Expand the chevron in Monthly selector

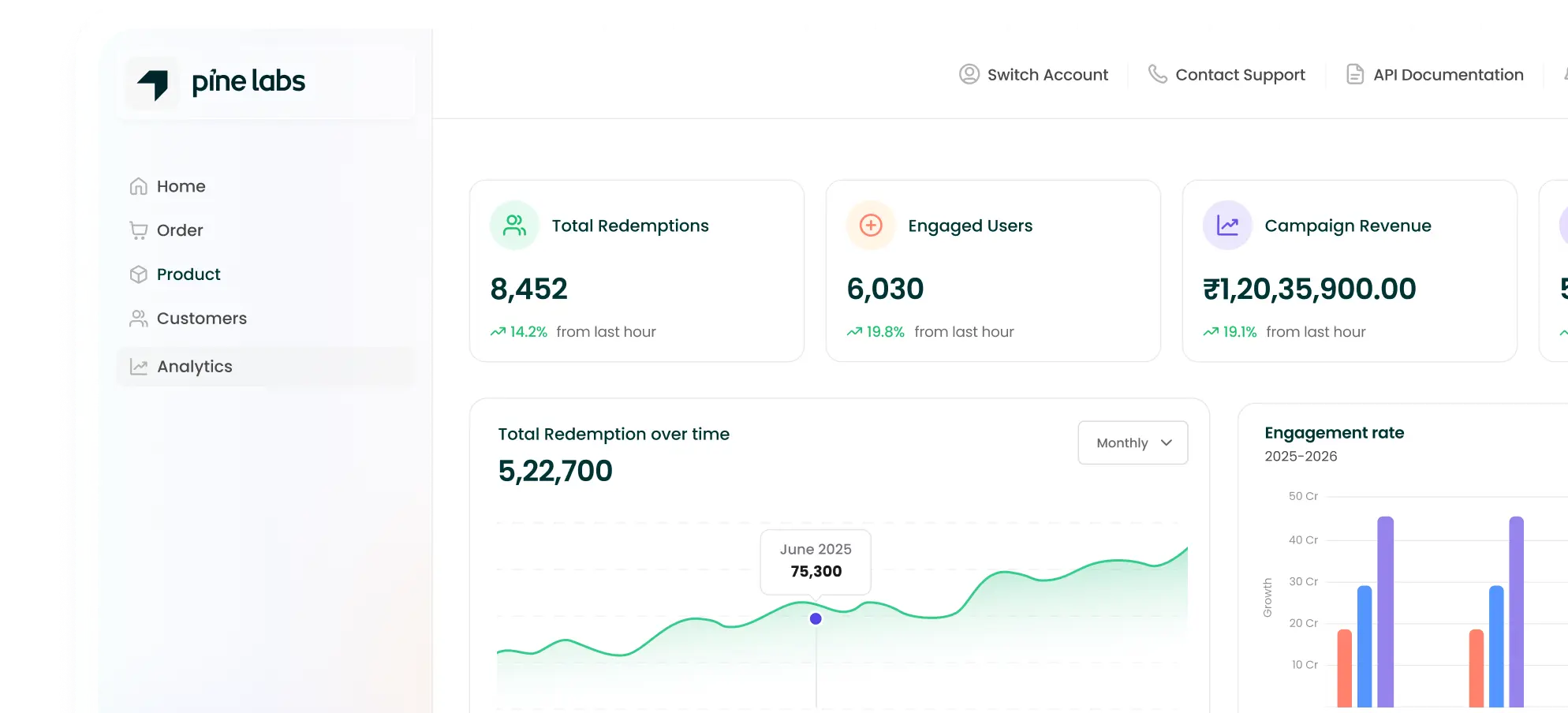pos(1167,442)
